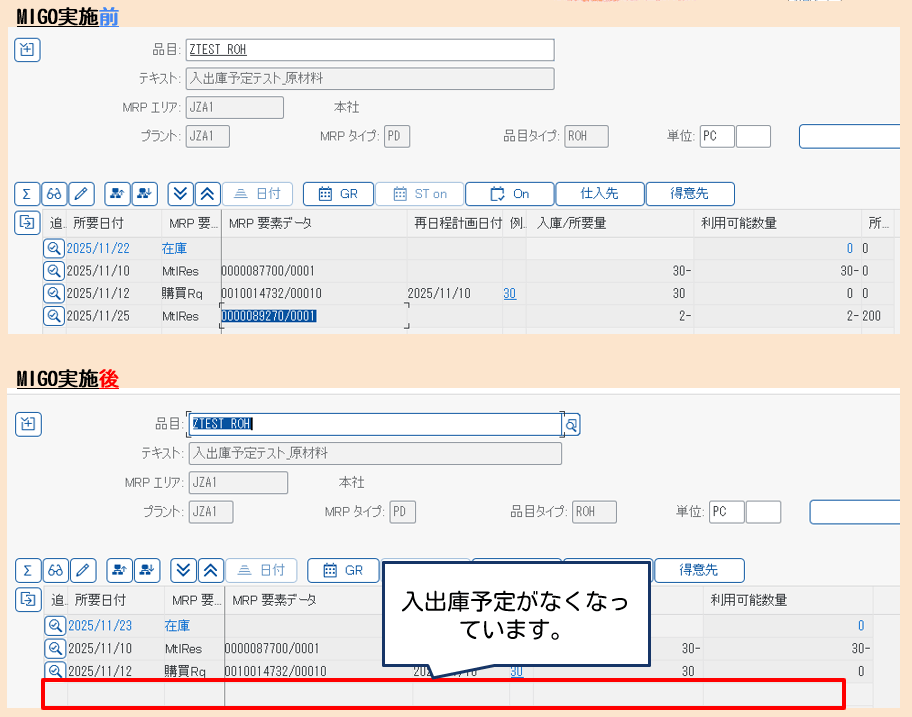Toggle the GR date button in the MIGO実施前 toolbar
This screenshot has height=717, width=912.
[x=338, y=194]
